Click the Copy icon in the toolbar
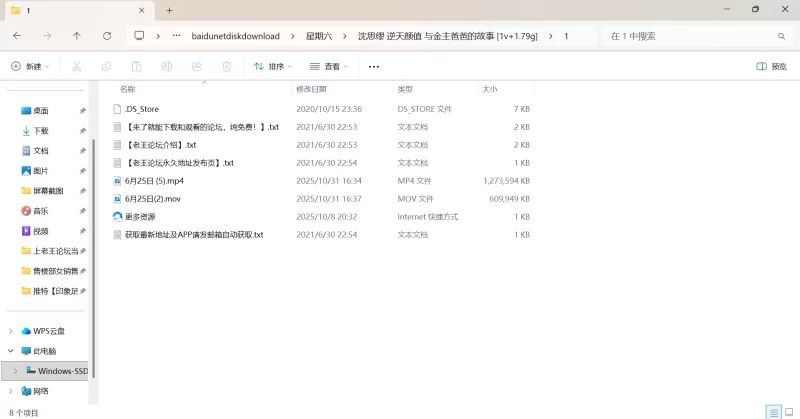The height and width of the screenshot is (419, 800). tap(107, 66)
